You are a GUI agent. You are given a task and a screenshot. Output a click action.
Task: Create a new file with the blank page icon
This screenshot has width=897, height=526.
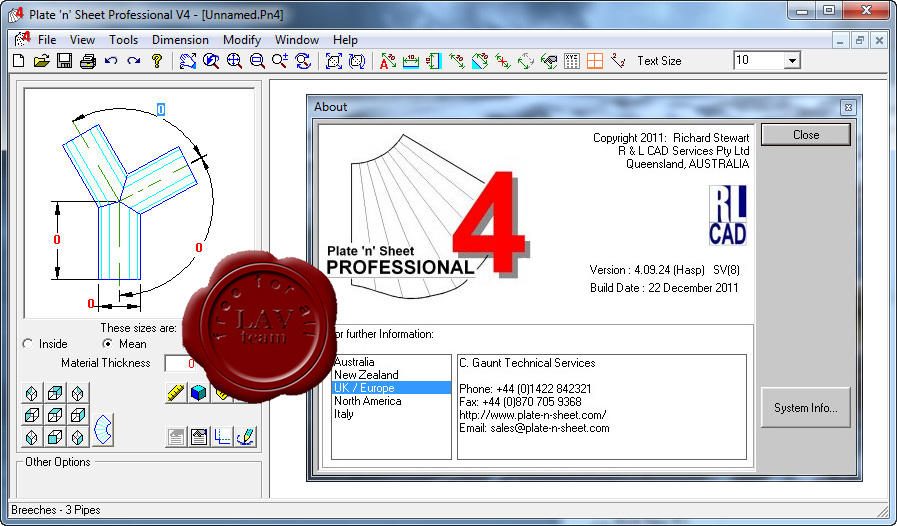[18, 61]
